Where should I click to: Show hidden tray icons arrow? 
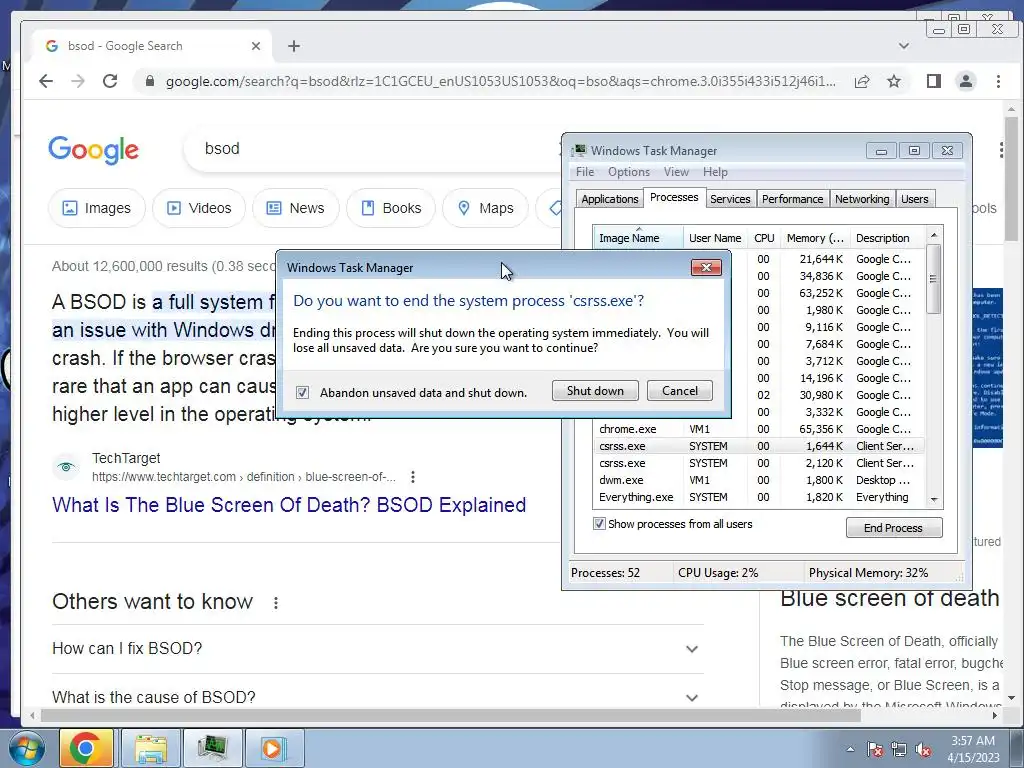(x=850, y=749)
